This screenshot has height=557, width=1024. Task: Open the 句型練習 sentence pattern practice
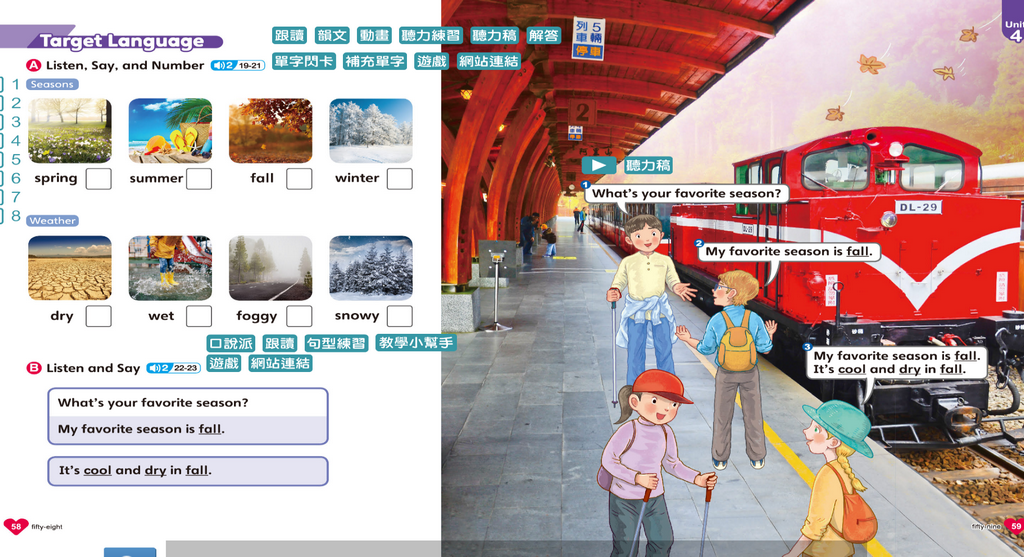coord(336,343)
